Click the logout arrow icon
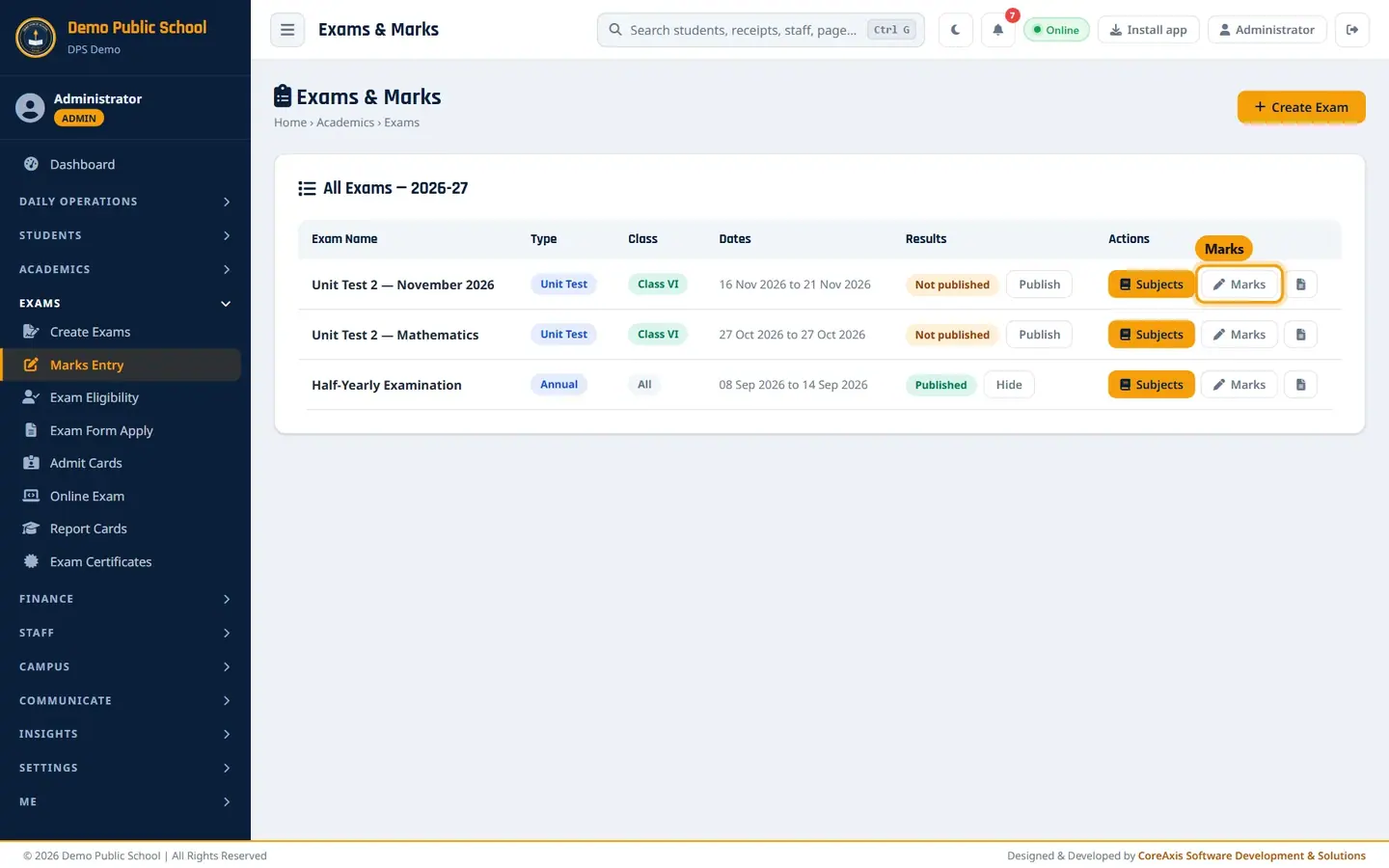This screenshot has height=868, width=1389. (1352, 30)
